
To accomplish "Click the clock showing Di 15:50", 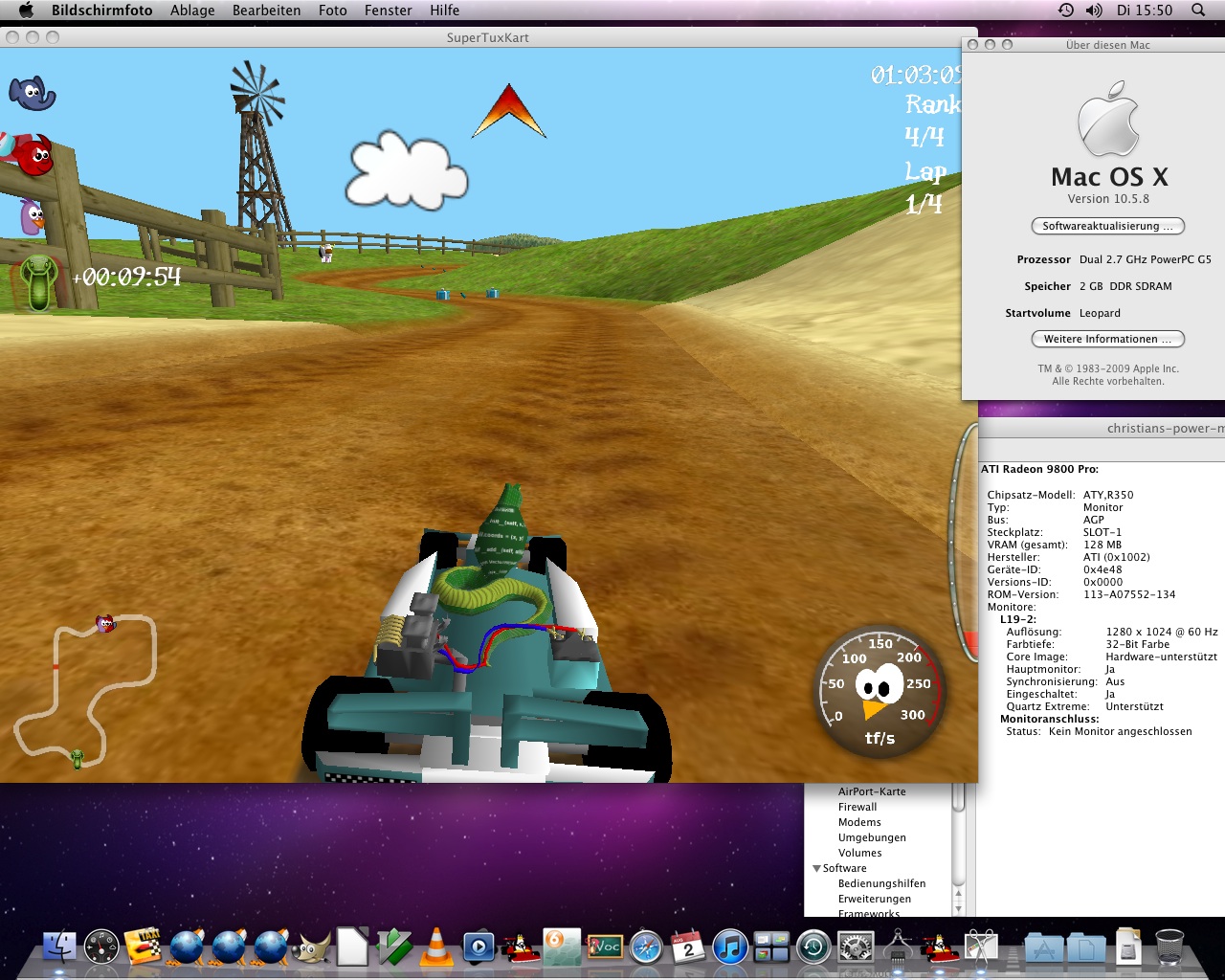I will pos(1144,11).
